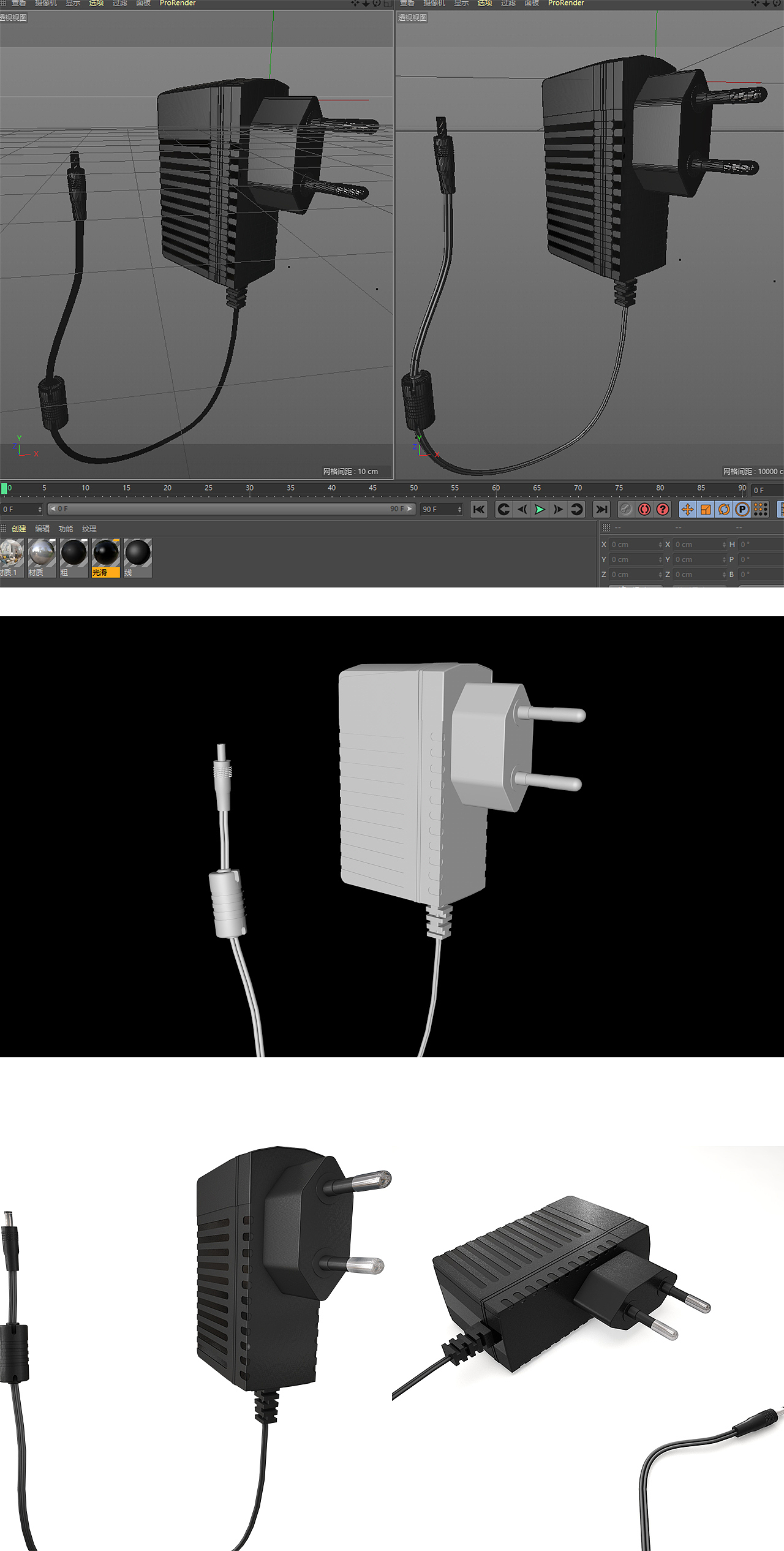
Task: Open 选项 options menu in left viewport
Action: point(96,3)
